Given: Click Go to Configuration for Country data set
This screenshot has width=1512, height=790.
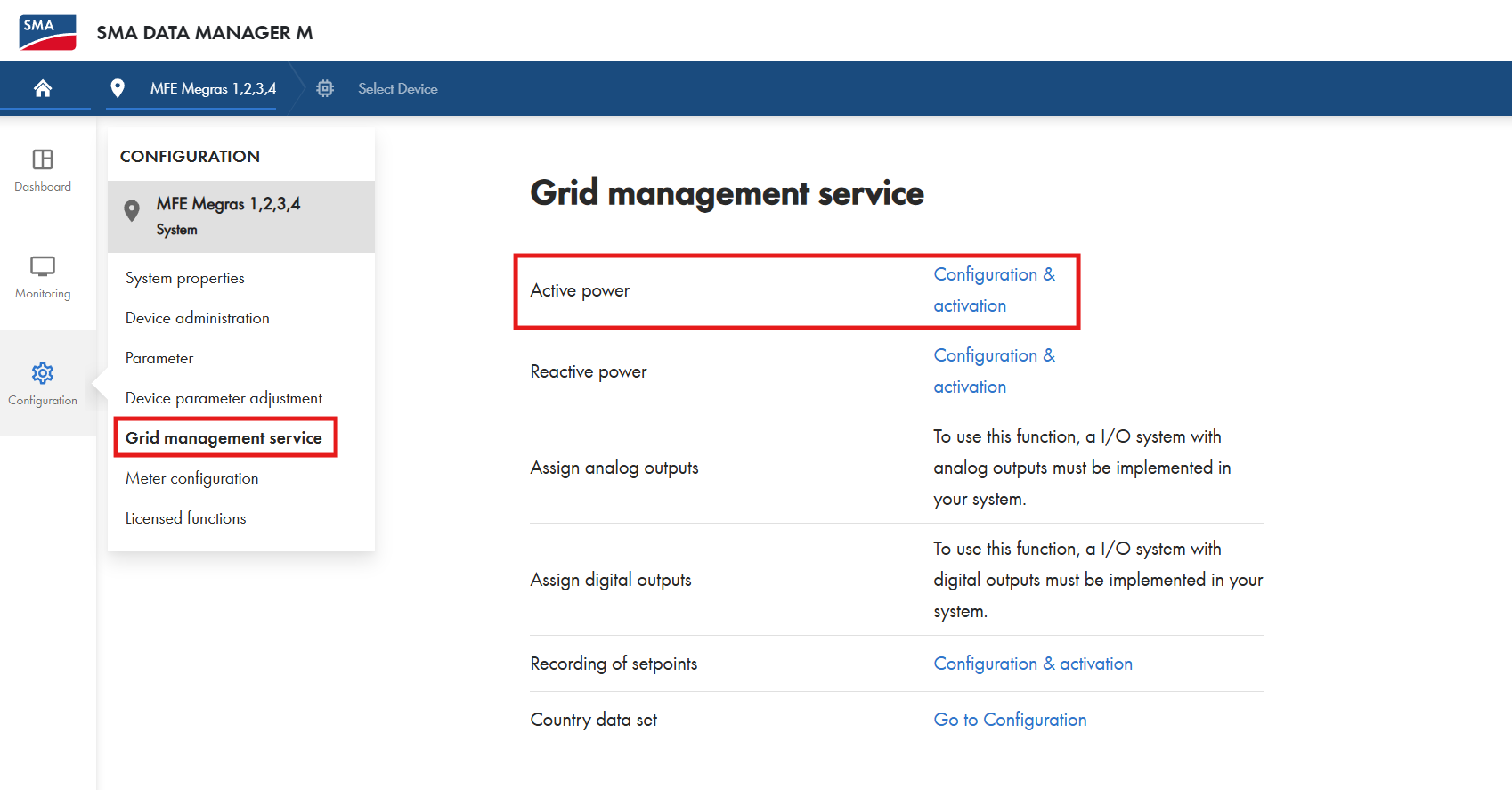Looking at the screenshot, I should click(x=1010, y=720).
